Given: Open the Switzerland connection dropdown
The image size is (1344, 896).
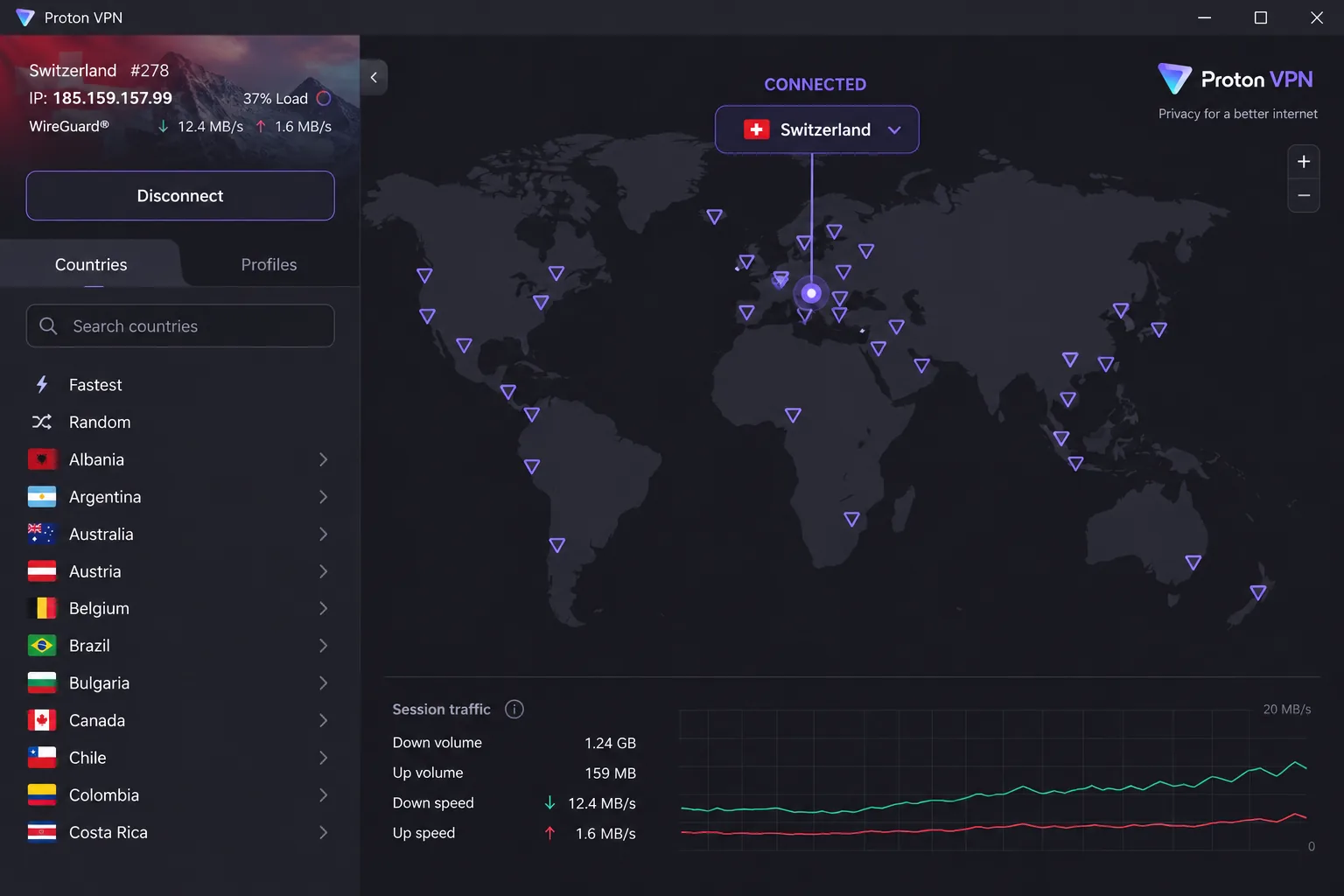Looking at the screenshot, I should (x=816, y=129).
